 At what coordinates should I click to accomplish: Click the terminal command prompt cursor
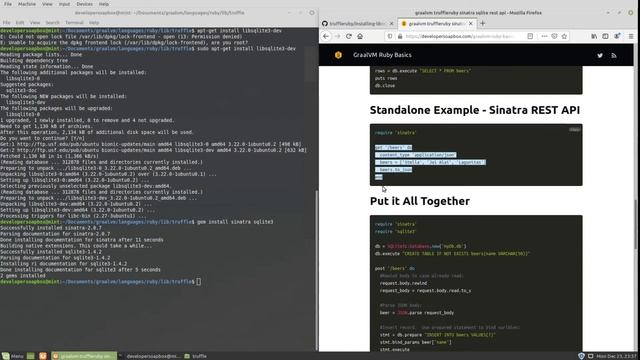(x=198, y=282)
